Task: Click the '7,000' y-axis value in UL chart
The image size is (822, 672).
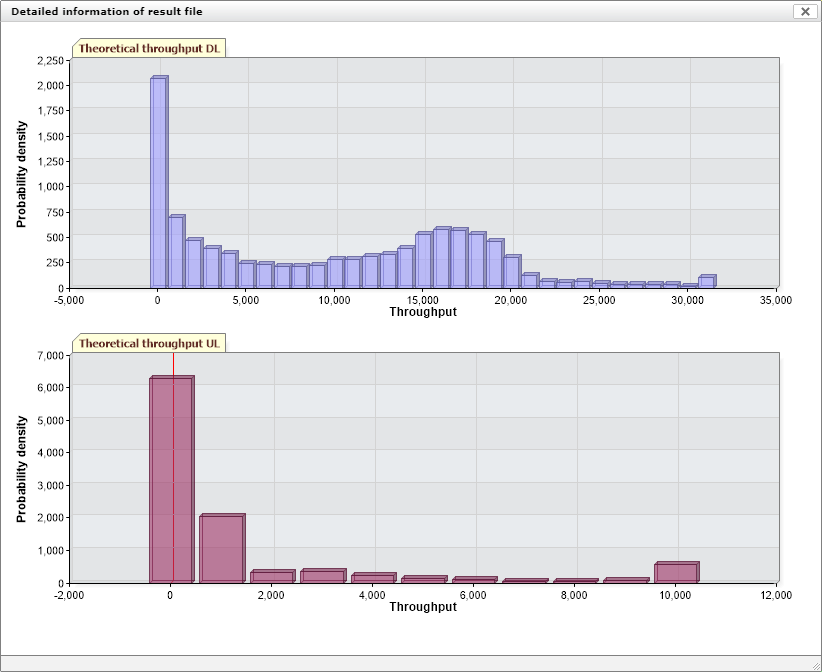Action: point(50,356)
